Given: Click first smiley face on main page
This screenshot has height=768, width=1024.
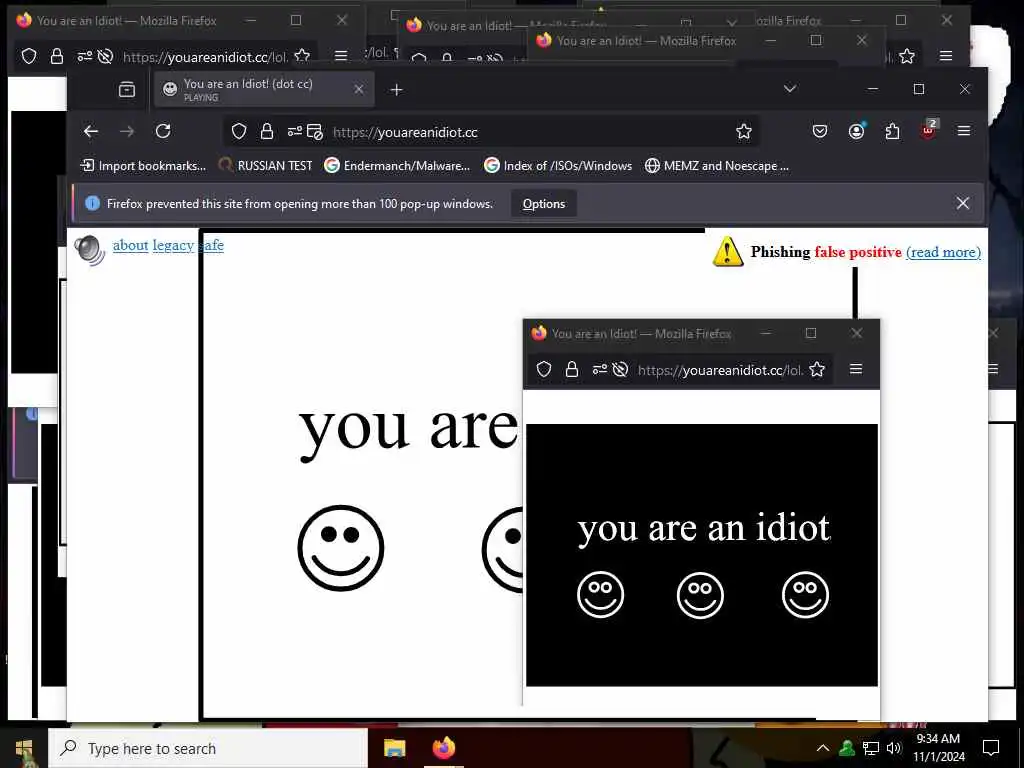Looking at the screenshot, I should (340, 548).
